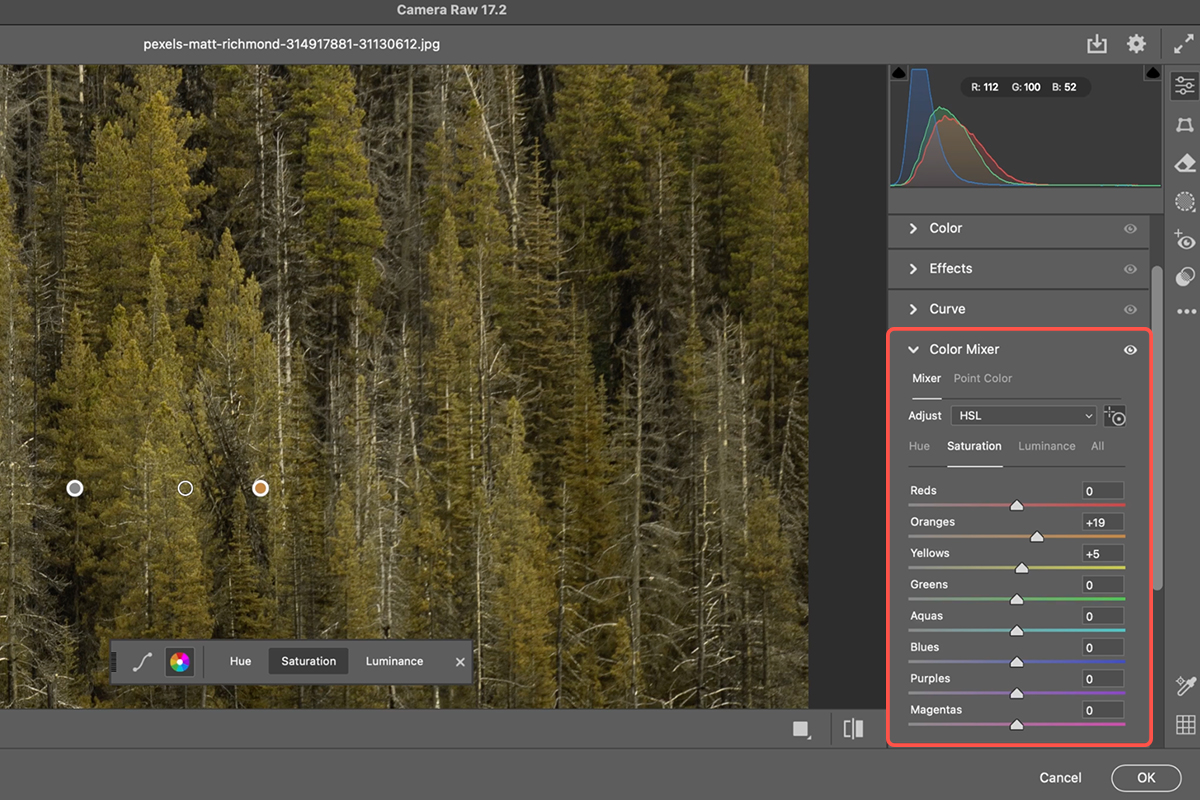Select the color wheel mixer icon
This screenshot has height=800, width=1200.
(179, 661)
